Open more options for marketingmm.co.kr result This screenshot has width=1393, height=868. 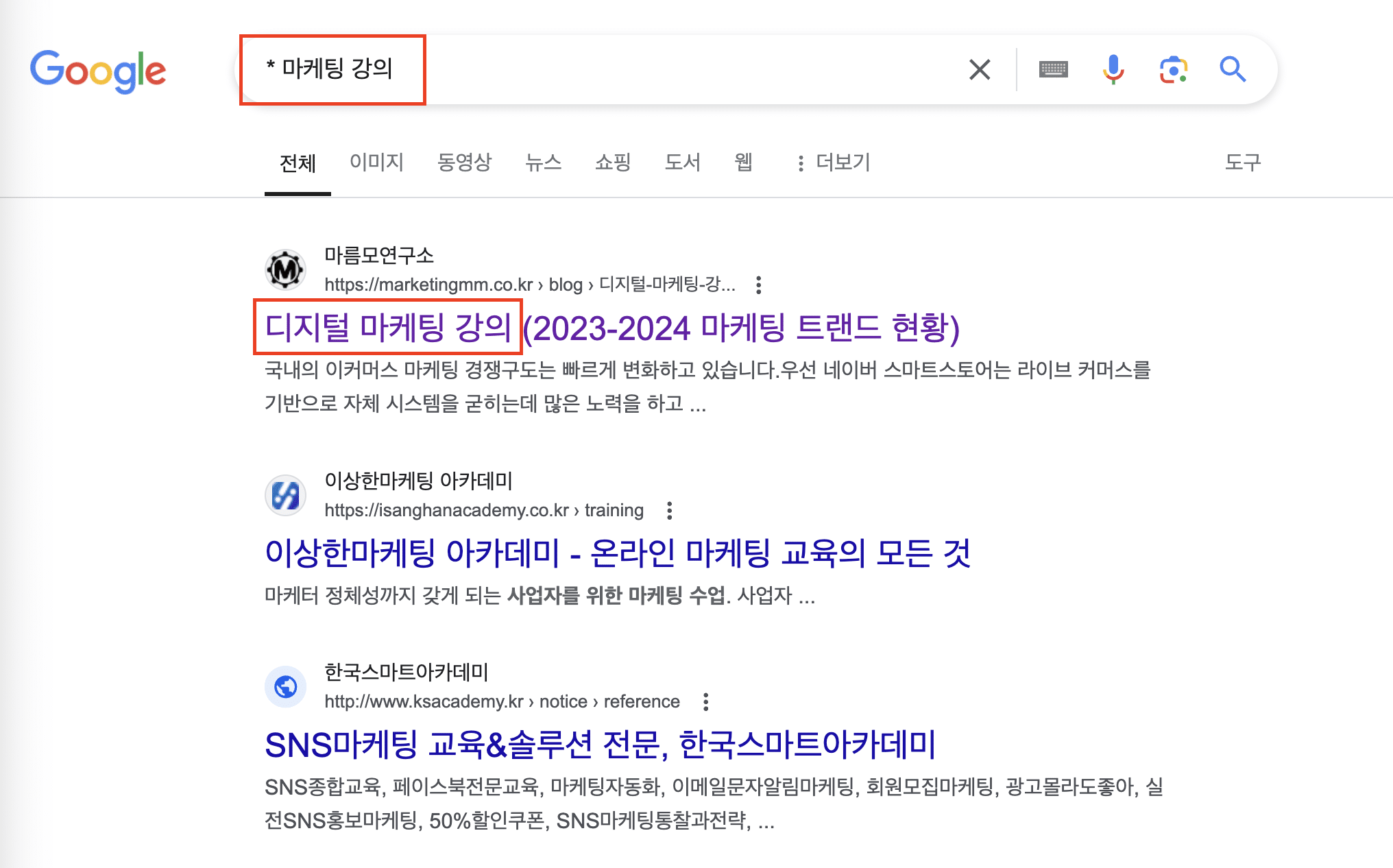758,285
